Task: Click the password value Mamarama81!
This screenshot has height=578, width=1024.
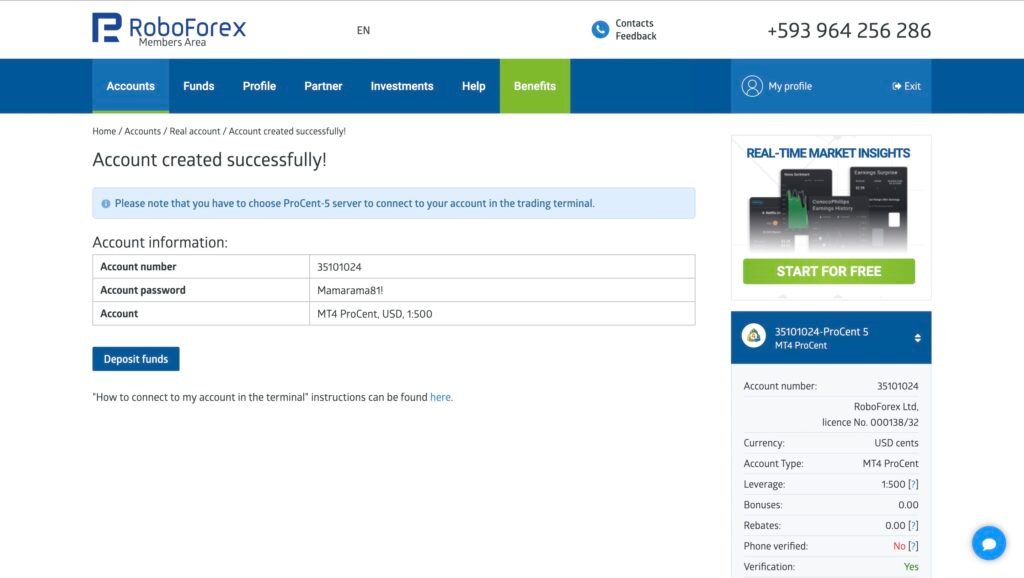Action: tap(350, 290)
